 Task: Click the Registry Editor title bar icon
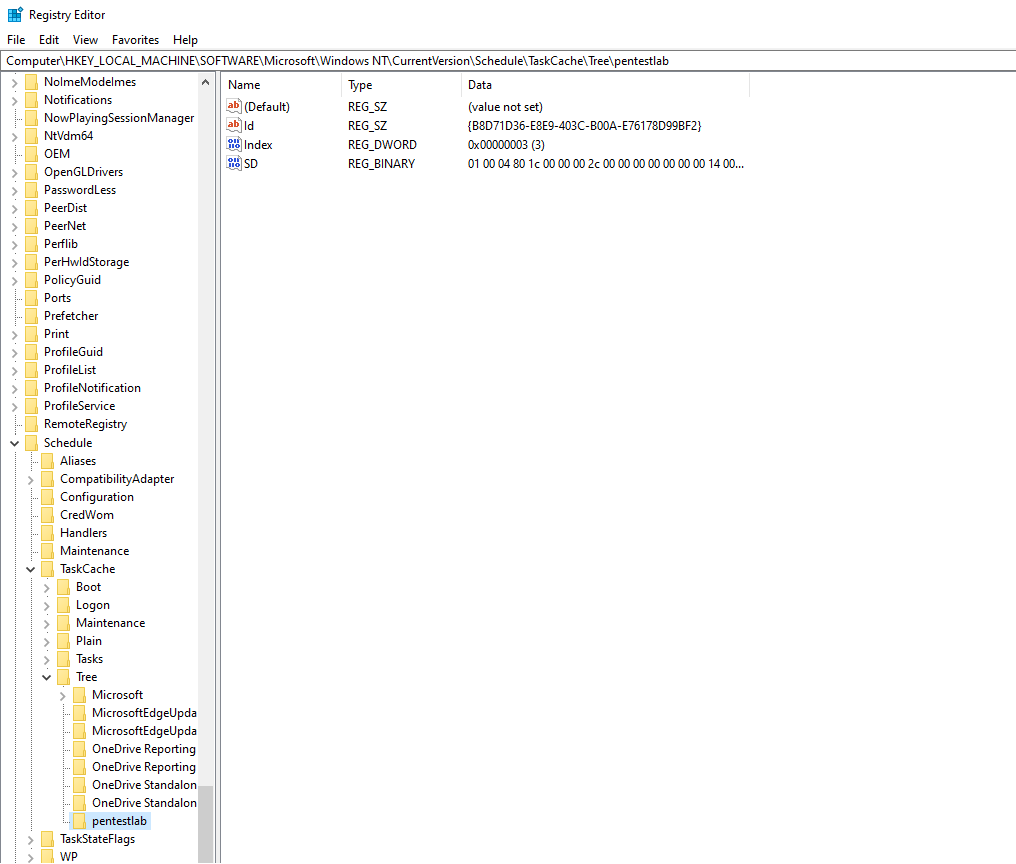15,15
